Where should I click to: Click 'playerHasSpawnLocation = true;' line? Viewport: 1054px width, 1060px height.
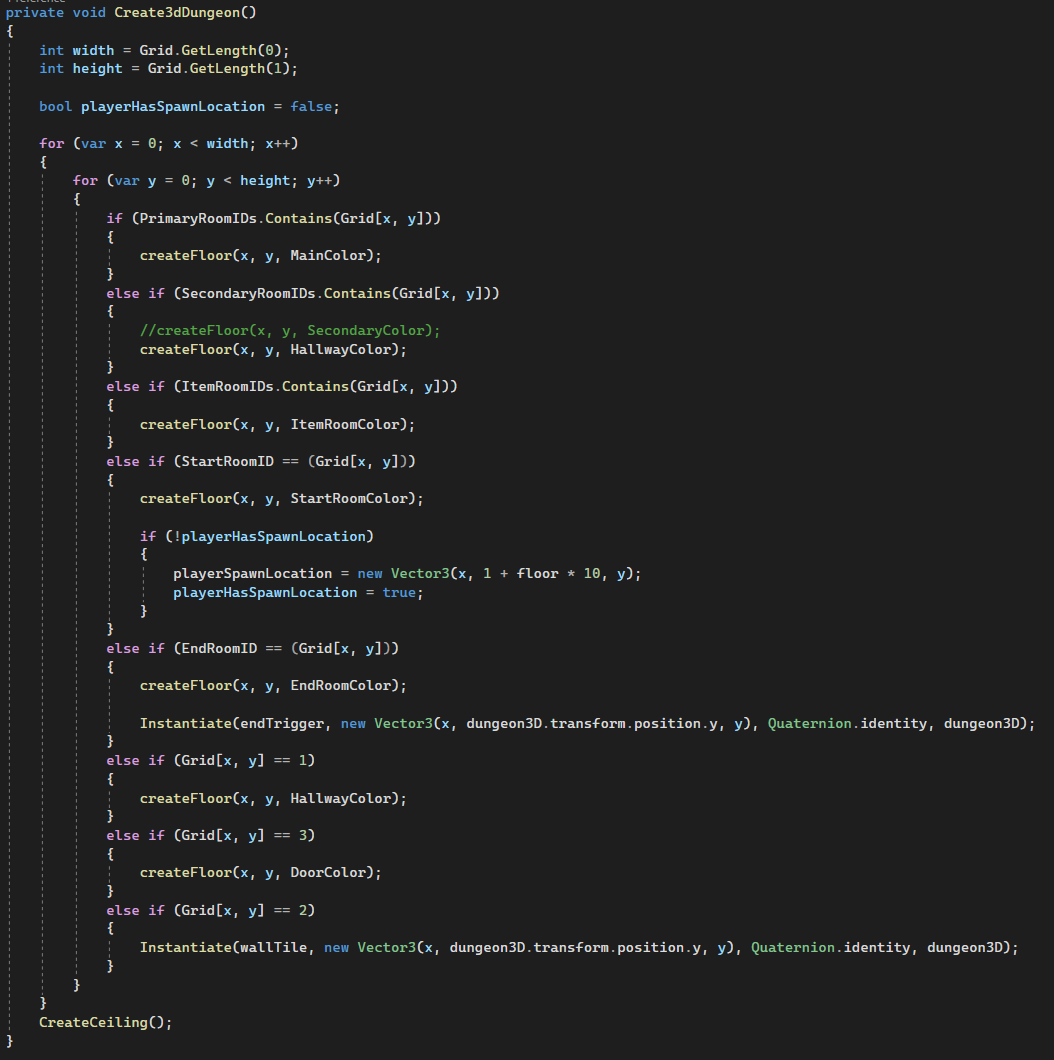[x=298, y=593]
